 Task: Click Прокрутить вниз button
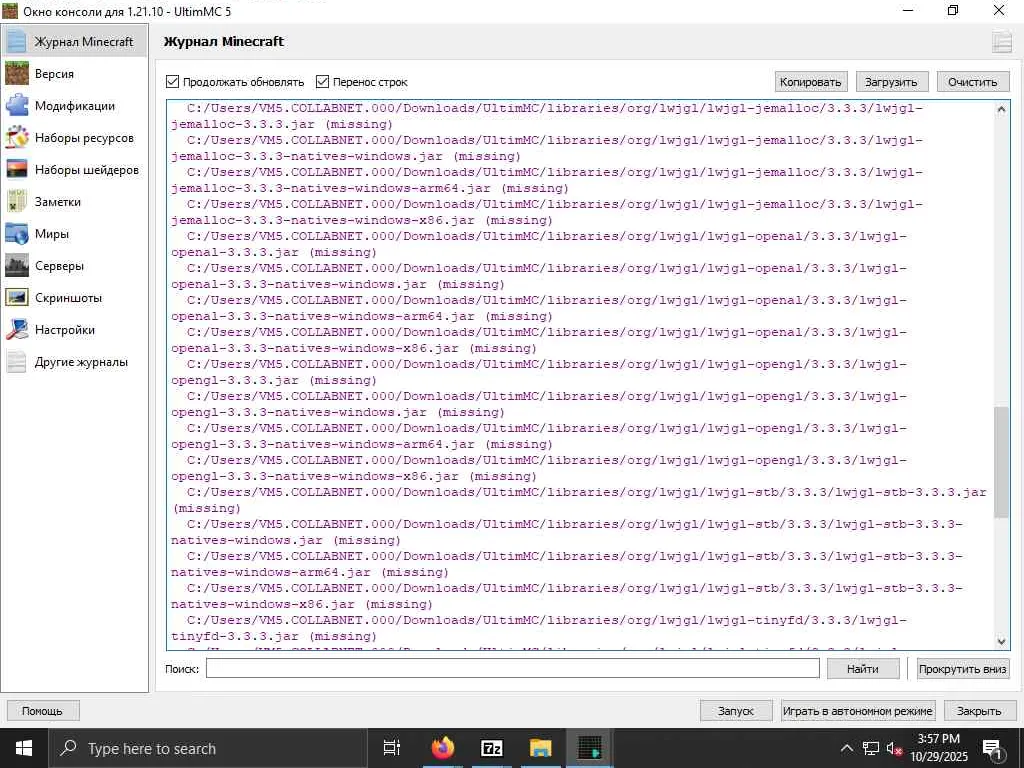963,669
